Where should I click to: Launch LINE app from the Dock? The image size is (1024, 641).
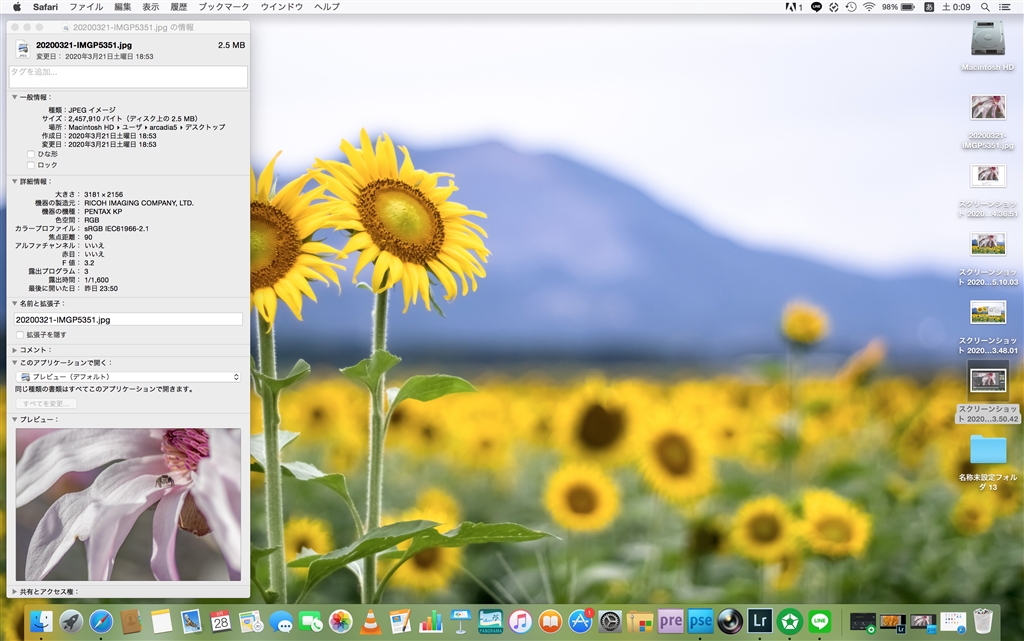[x=820, y=621]
